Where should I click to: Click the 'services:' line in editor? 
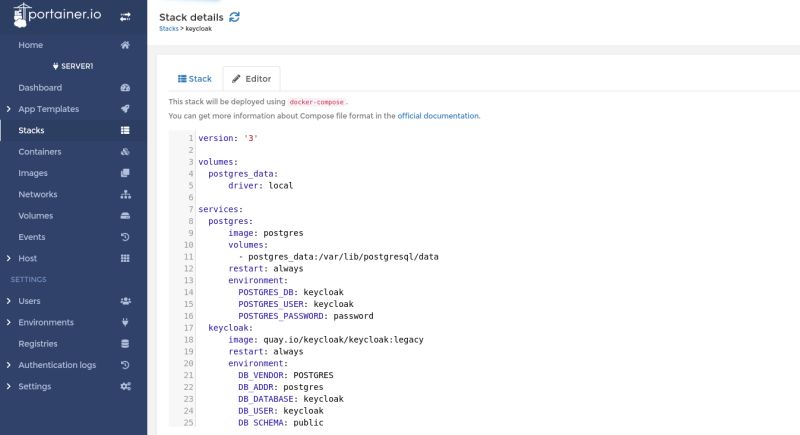pos(220,209)
